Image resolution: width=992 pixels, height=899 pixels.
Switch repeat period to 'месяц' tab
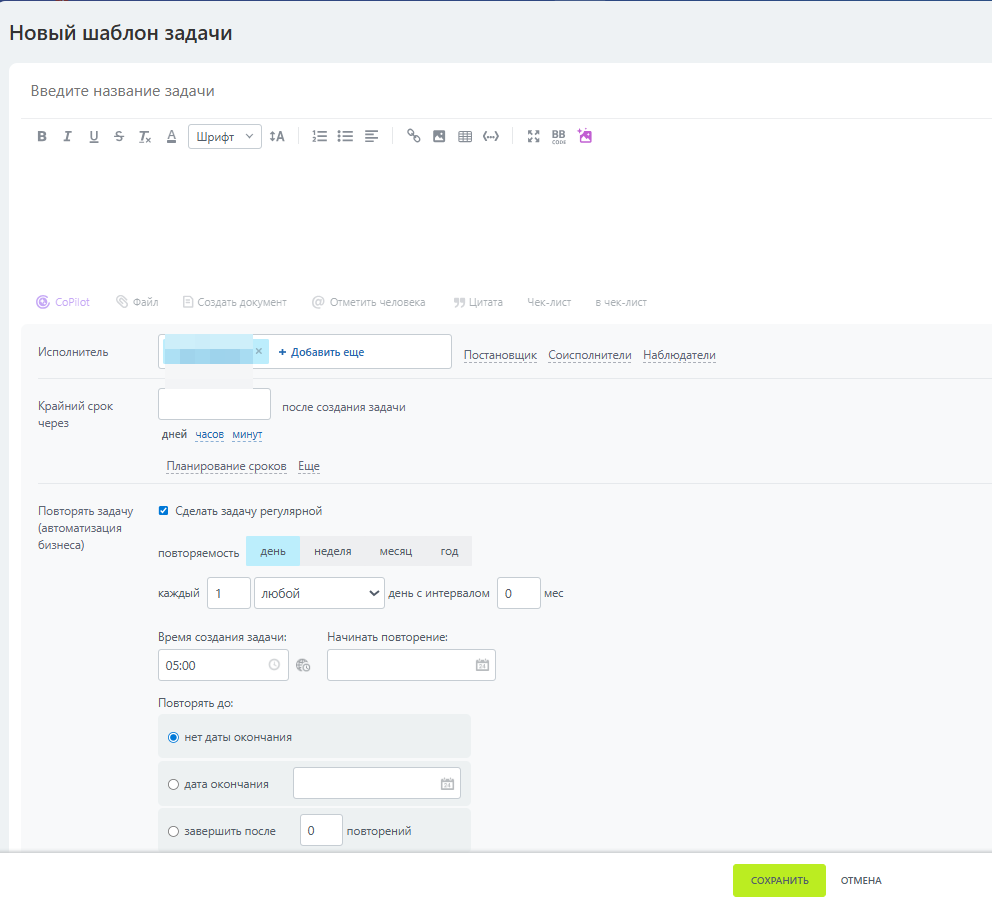pyautogui.click(x=395, y=551)
